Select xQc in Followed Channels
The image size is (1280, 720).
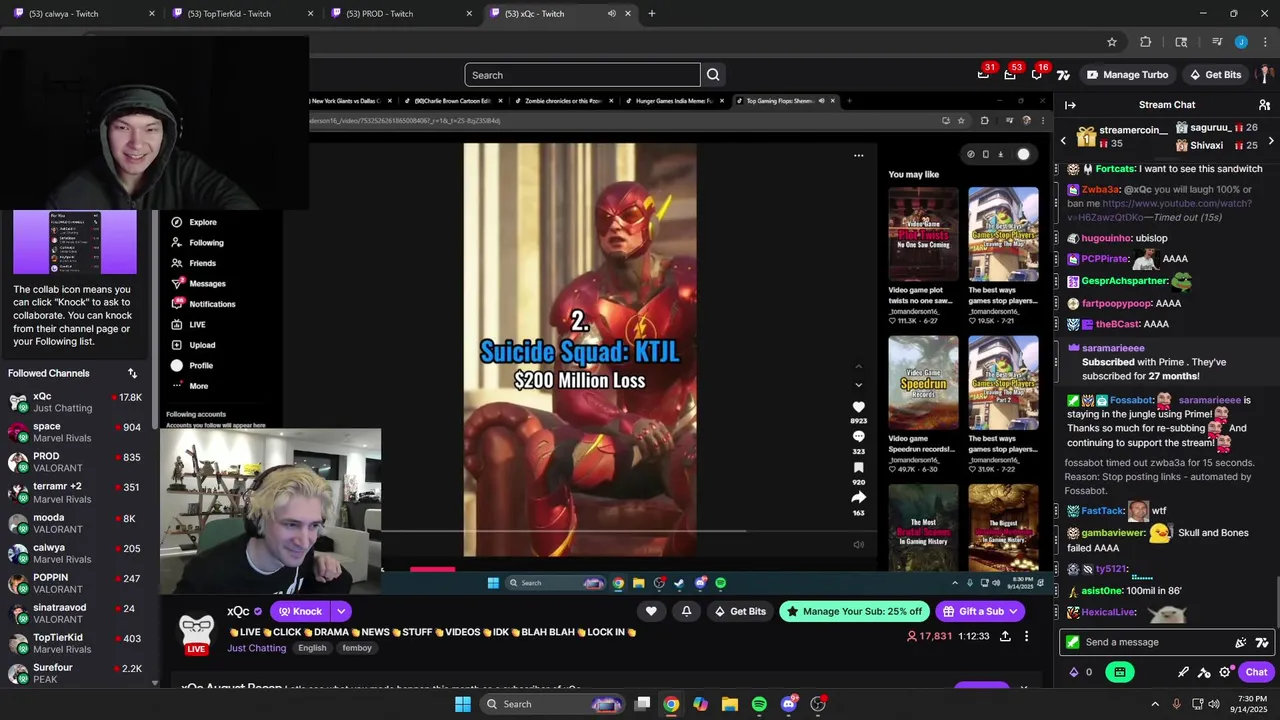[x=76, y=402]
